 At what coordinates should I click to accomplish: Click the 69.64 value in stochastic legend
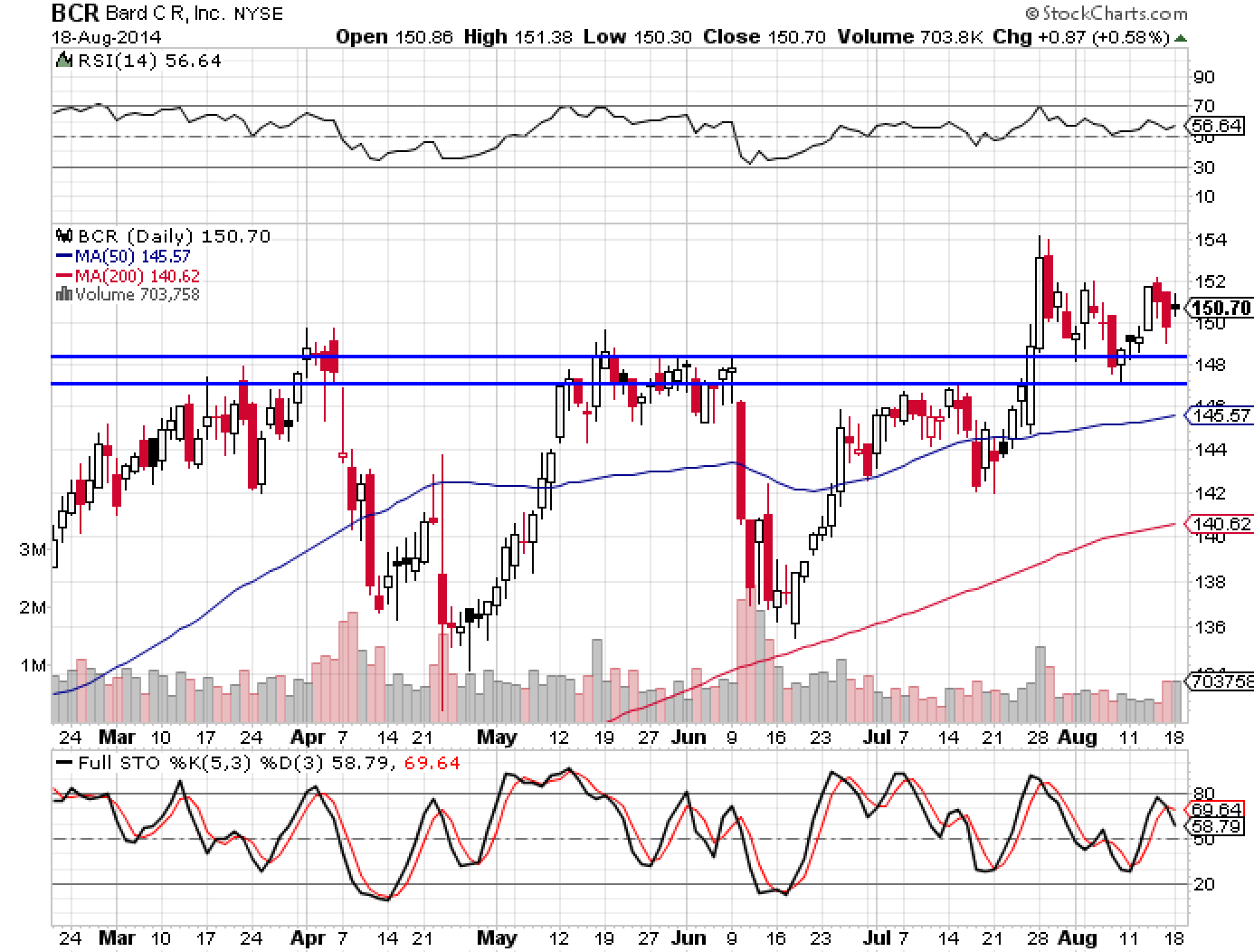coord(432,763)
